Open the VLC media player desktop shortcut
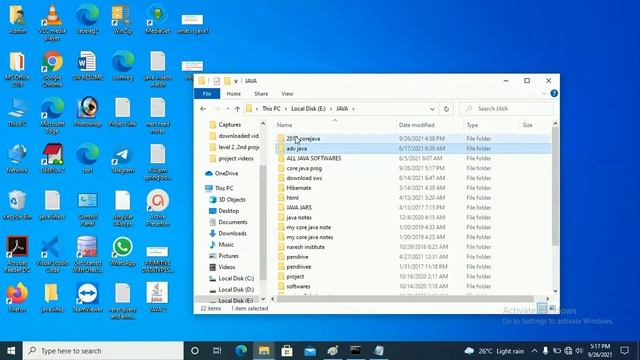 tap(52, 22)
